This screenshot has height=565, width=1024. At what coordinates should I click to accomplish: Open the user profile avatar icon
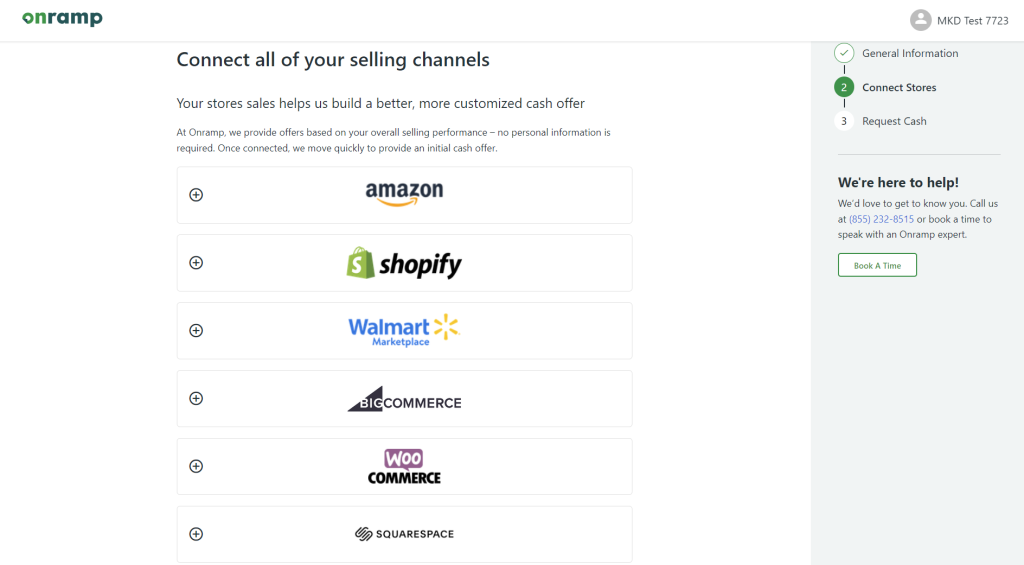[x=920, y=20]
